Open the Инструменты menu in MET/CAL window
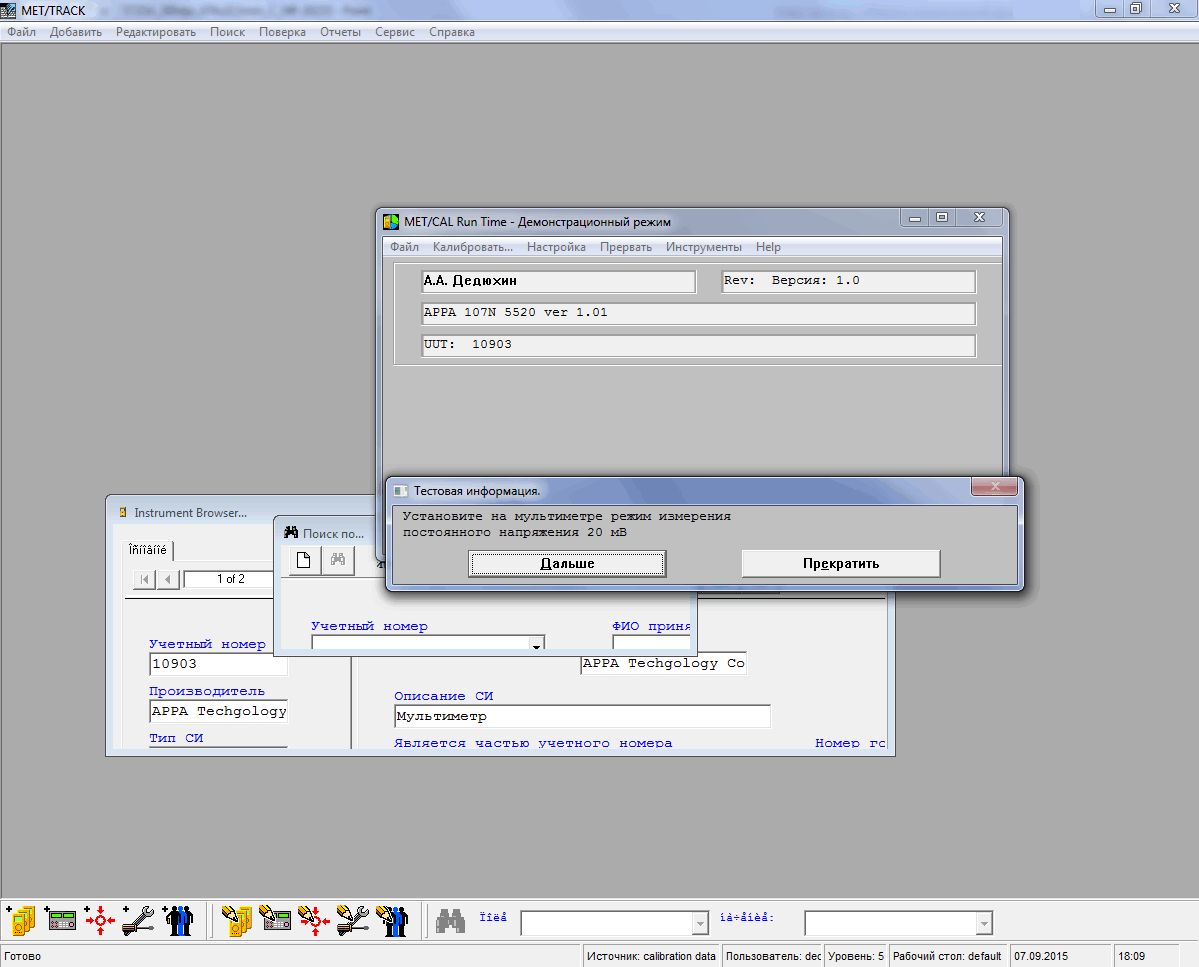This screenshot has height=967, width=1199. pos(704,247)
